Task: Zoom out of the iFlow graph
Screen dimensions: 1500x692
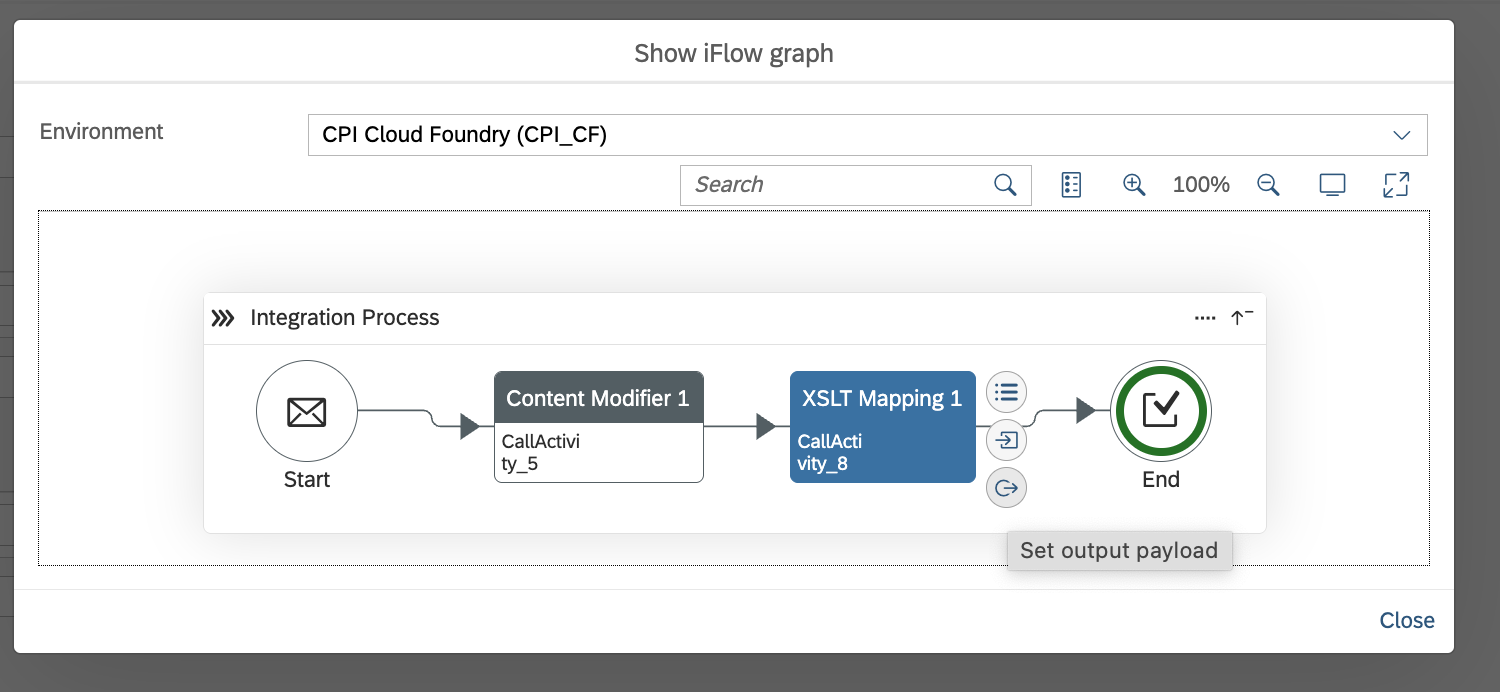Action: tap(1268, 185)
